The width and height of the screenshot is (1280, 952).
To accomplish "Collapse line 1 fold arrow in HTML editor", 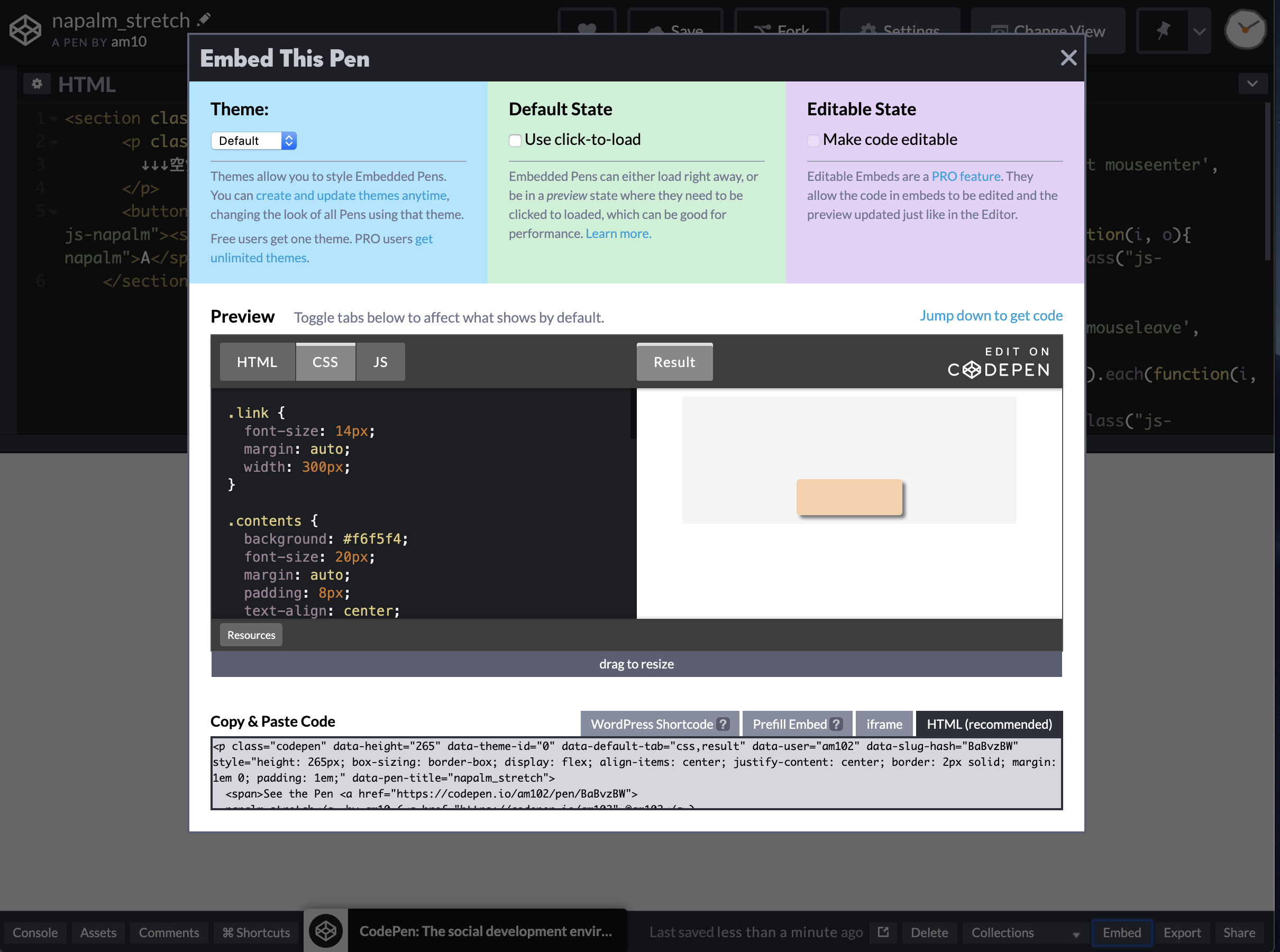I will (53, 118).
